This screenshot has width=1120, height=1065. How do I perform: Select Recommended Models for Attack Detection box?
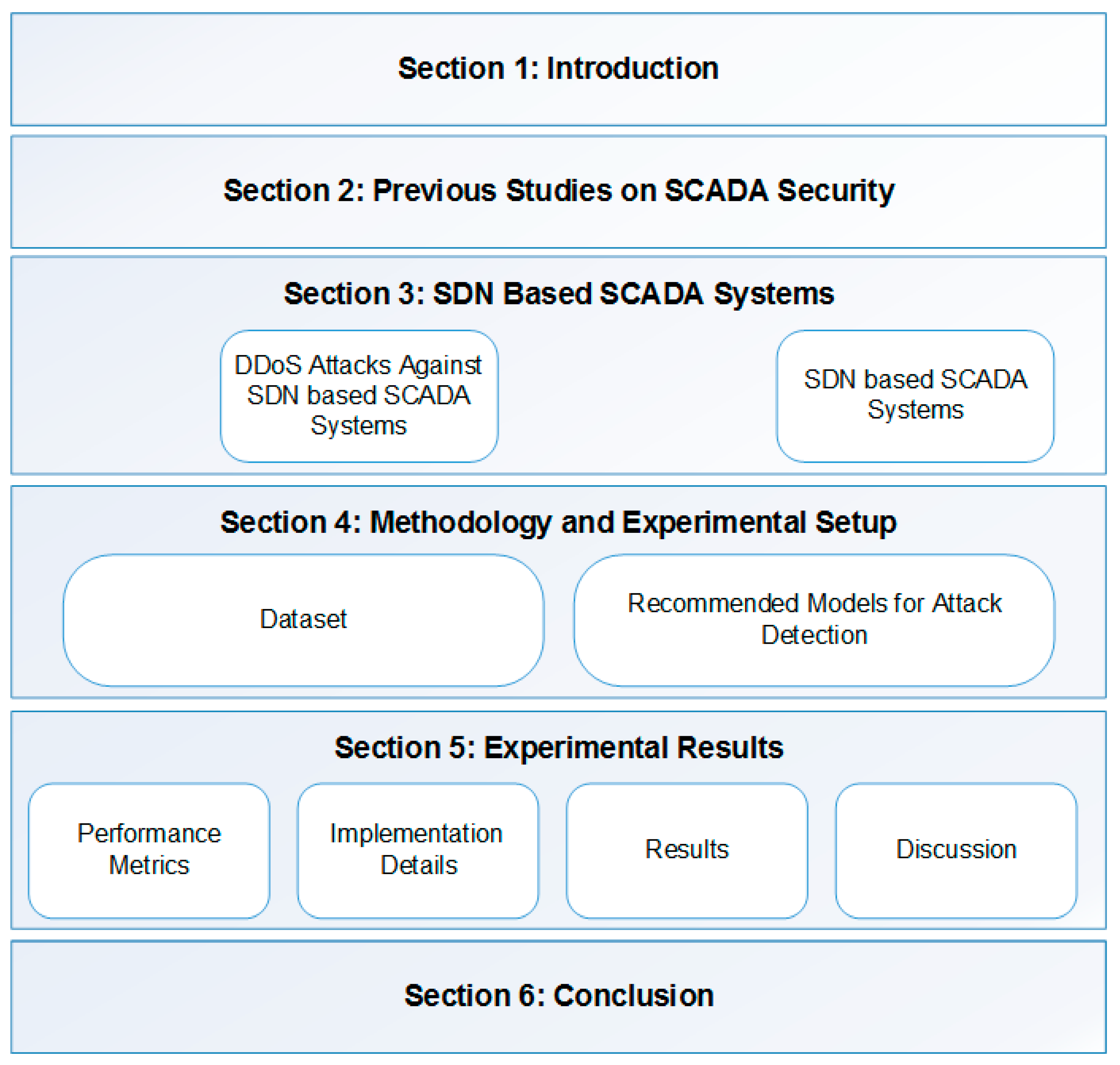tap(814, 621)
